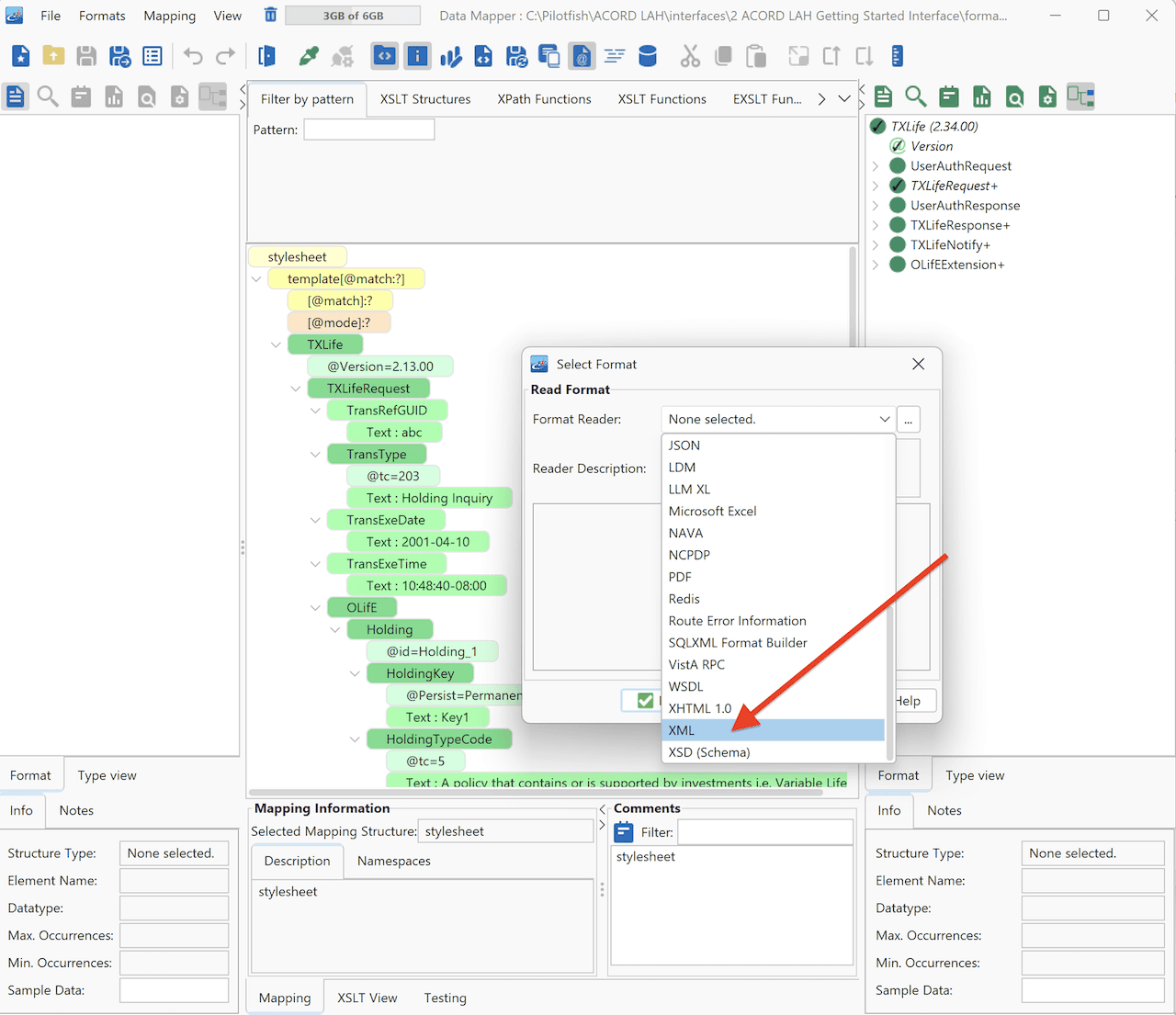The width and height of the screenshot is (1176, 1015).
Task: Toggle the left panel document view button
Action: 16,96
